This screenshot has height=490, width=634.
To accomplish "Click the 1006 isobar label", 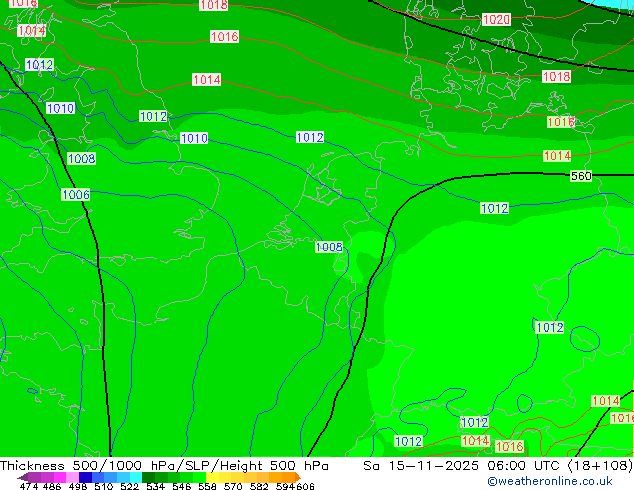I will 76,194.
